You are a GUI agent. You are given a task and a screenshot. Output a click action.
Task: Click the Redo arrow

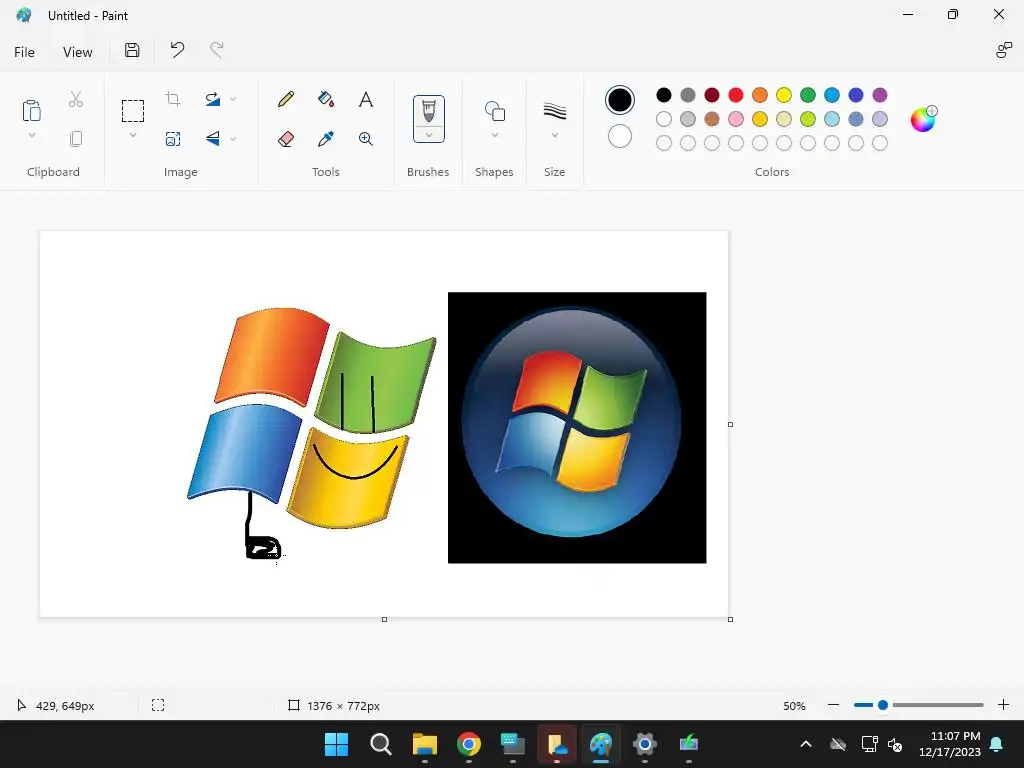point(216,50)
